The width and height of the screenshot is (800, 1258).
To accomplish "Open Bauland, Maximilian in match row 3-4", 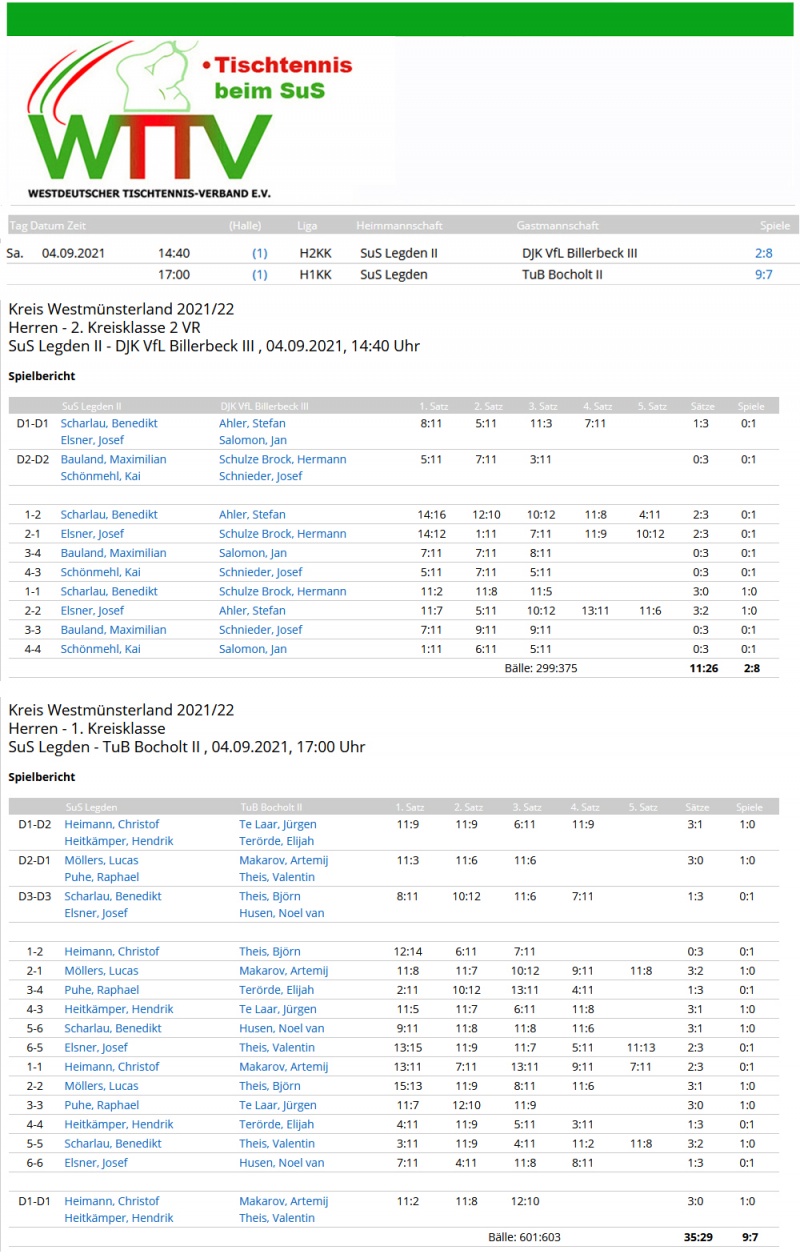I will [113, 553].
